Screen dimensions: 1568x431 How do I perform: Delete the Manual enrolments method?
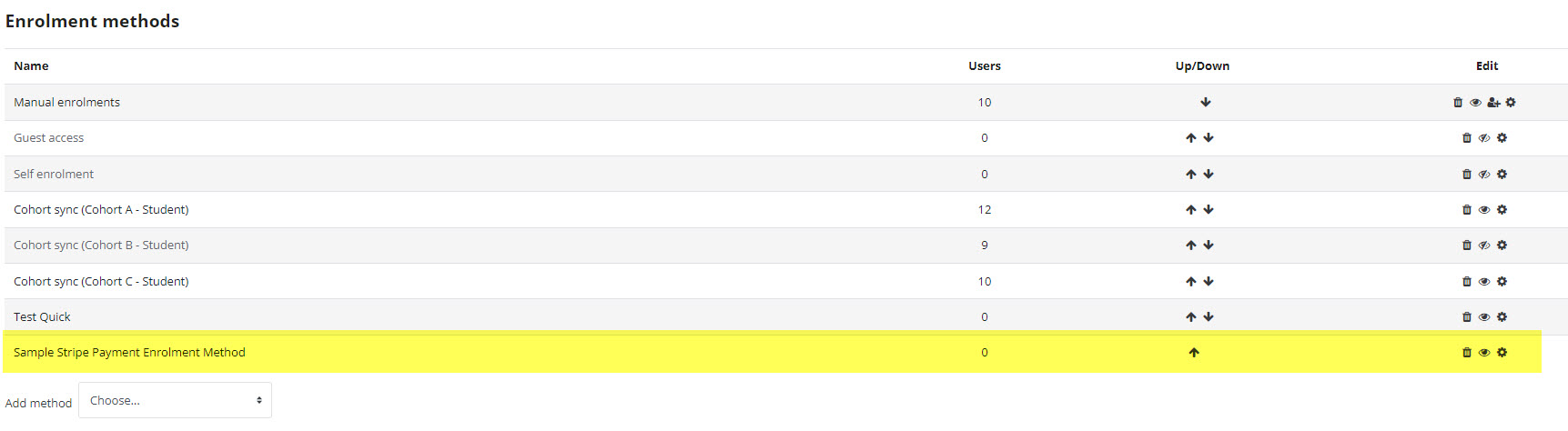[x=1458, y=103]
